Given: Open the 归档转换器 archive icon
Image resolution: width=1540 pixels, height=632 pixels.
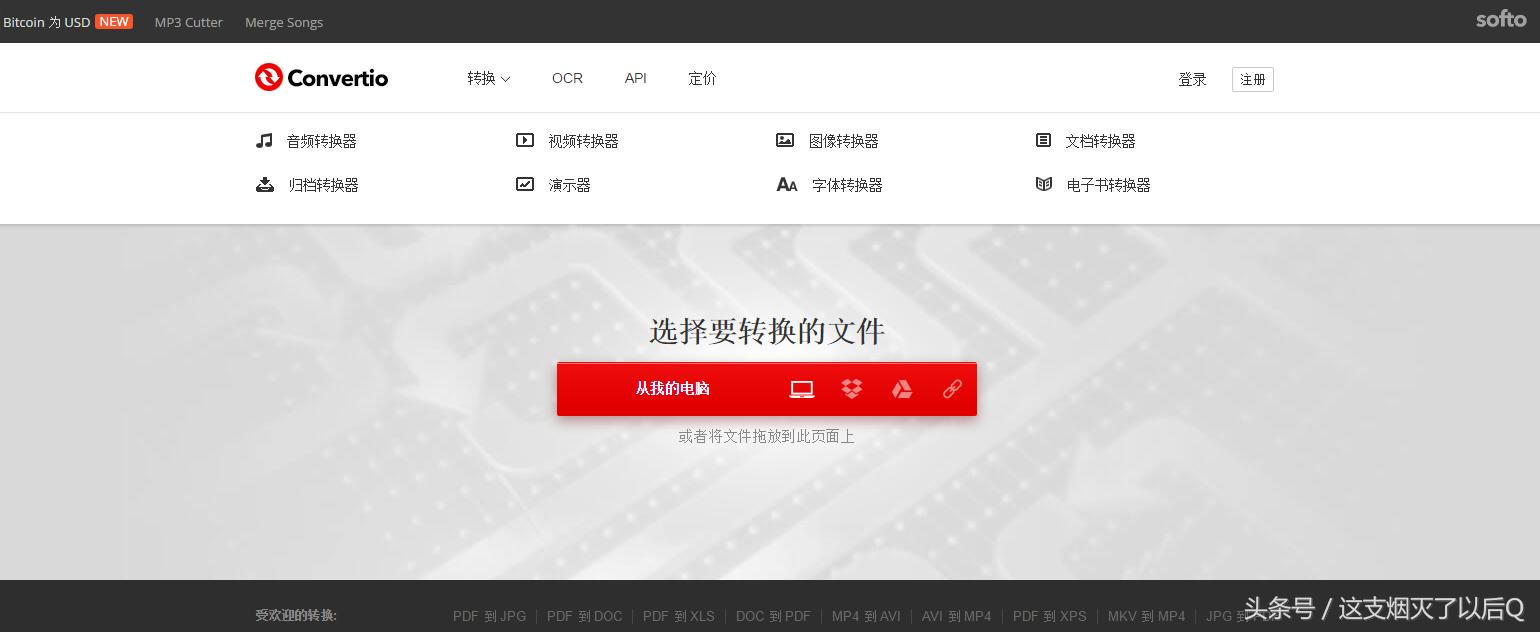Looking at the screenshot, I should pos(264,184).
